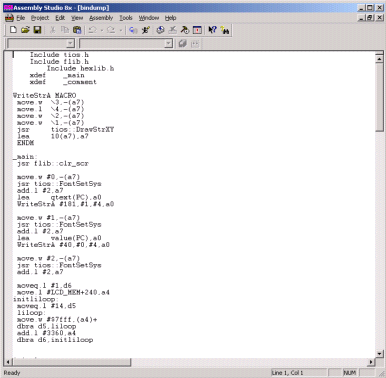Create a new file with the blank page icon

(x=13, y=30)
